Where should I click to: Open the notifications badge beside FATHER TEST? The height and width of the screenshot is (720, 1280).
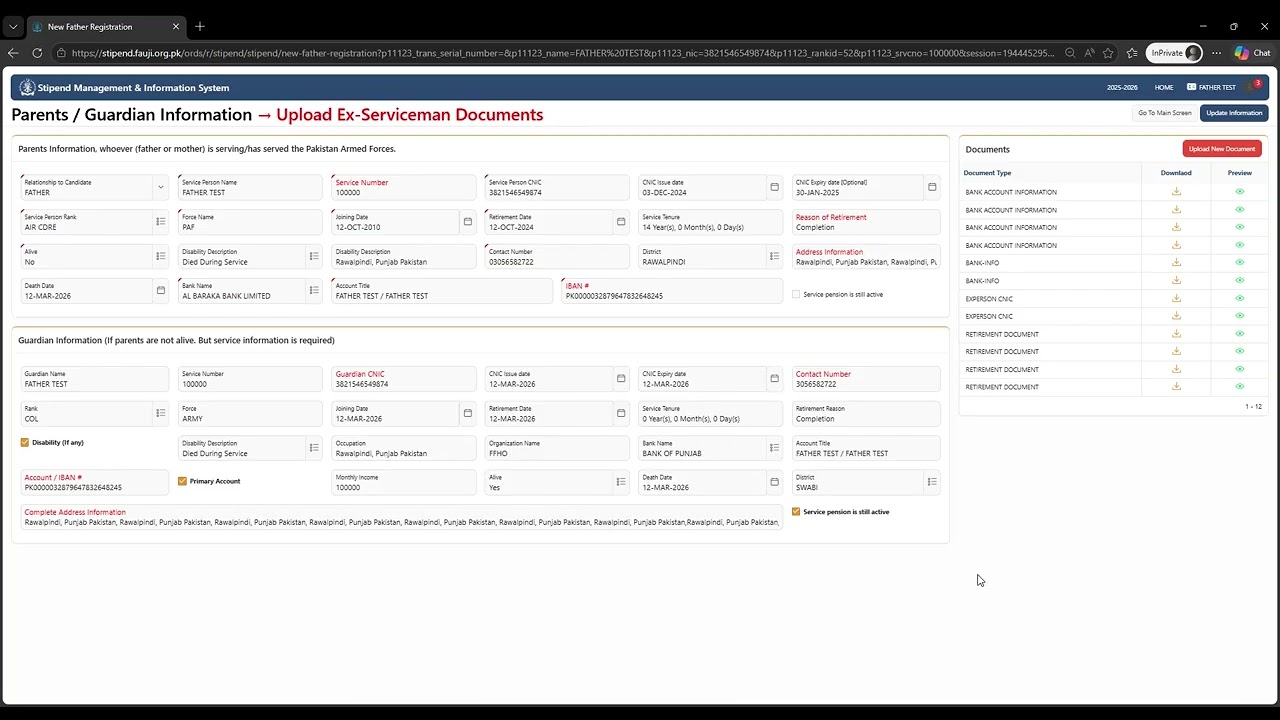[1257, 84]
